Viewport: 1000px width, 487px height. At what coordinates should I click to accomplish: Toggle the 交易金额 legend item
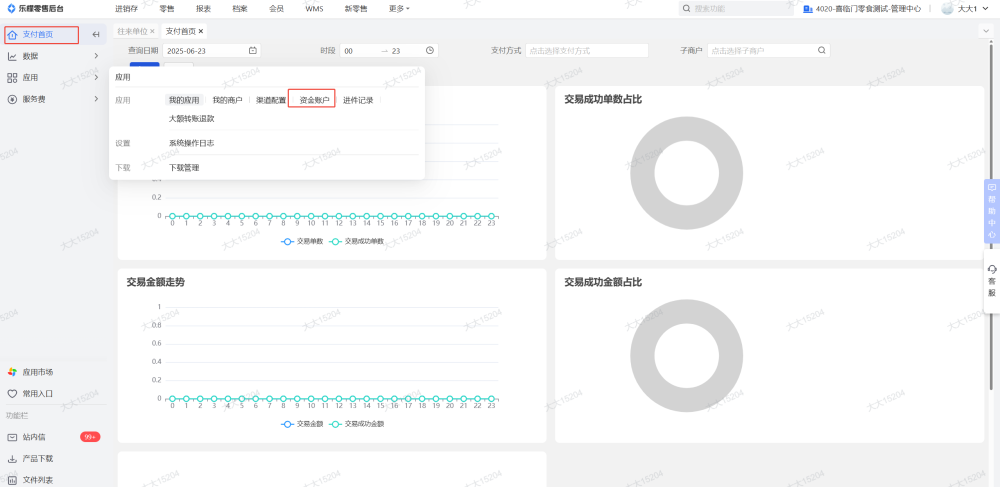302,424
